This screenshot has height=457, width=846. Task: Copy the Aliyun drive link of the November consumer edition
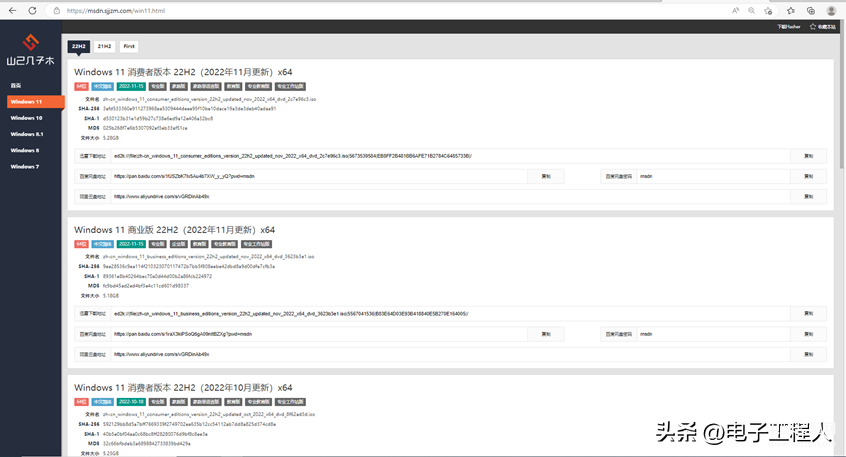click(808, 196)
